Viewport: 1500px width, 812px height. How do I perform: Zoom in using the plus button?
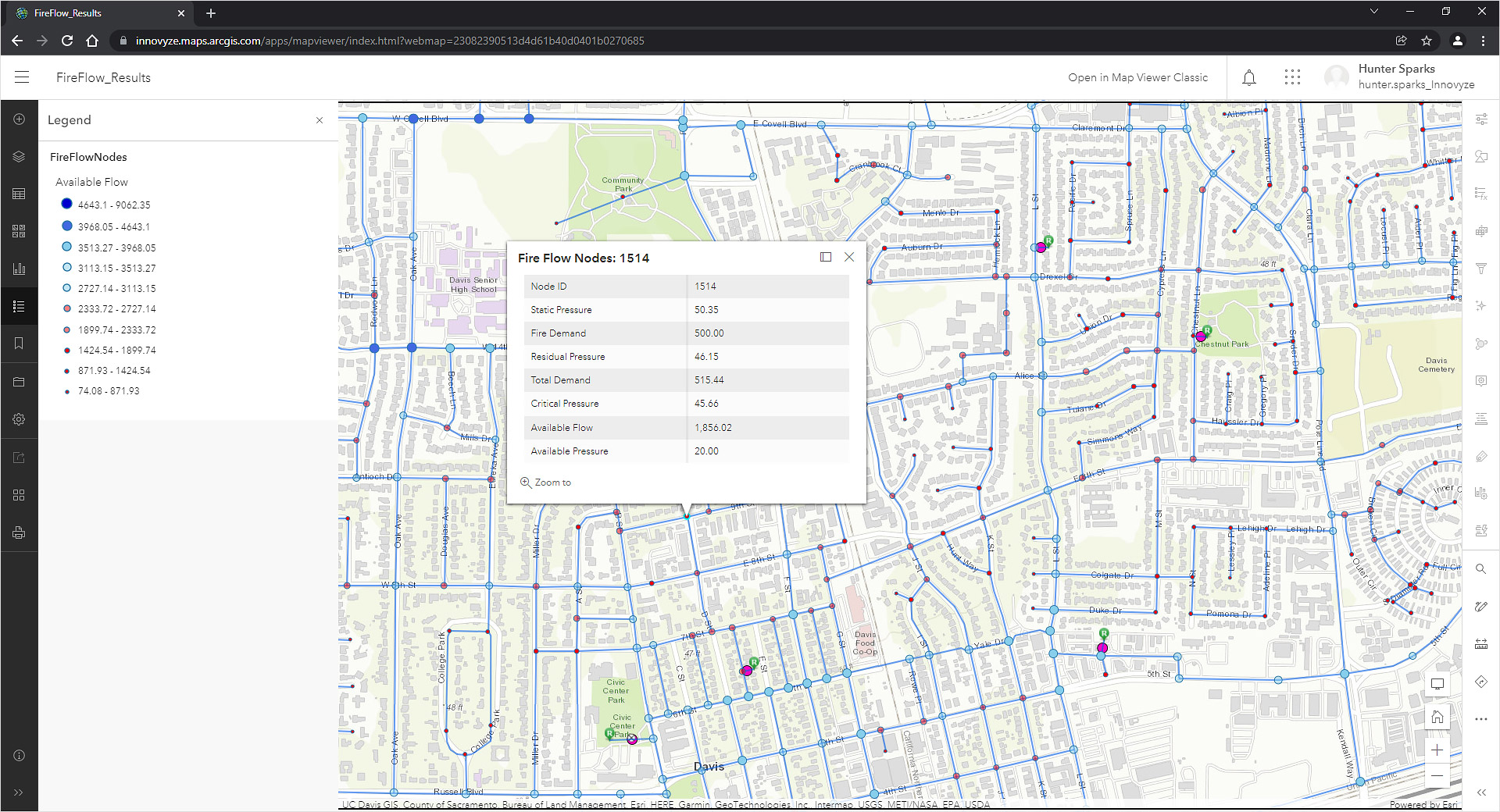pos(1437,750)
